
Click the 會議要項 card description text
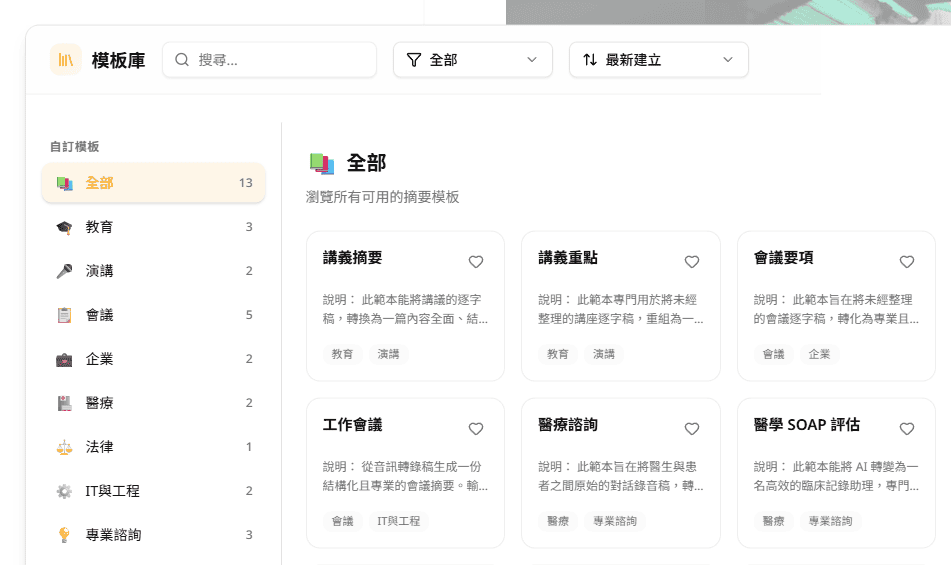[x=836, y=309]
